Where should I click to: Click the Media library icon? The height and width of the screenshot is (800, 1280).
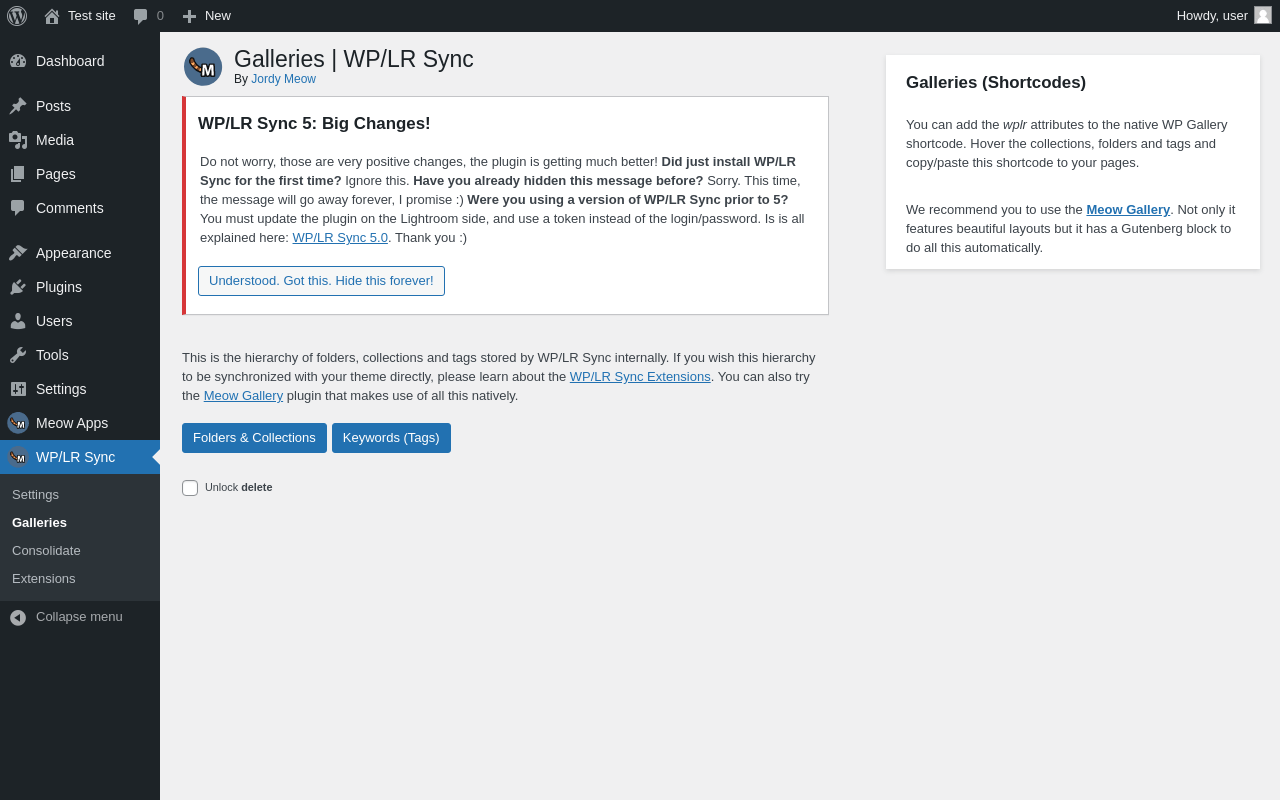pyautogui.click(x=18, y=140)
